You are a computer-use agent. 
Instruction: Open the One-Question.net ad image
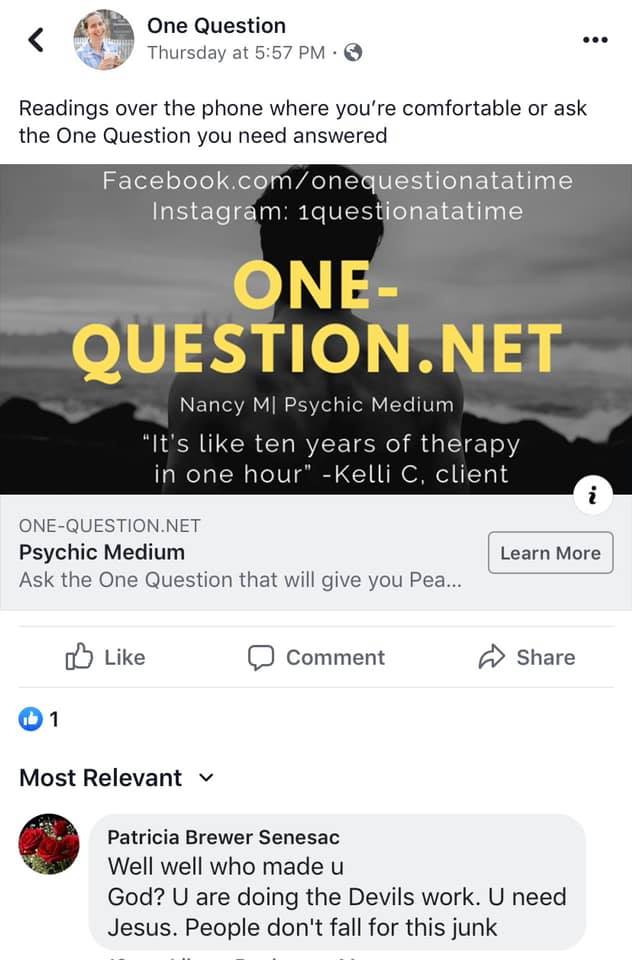coord(316,329)
